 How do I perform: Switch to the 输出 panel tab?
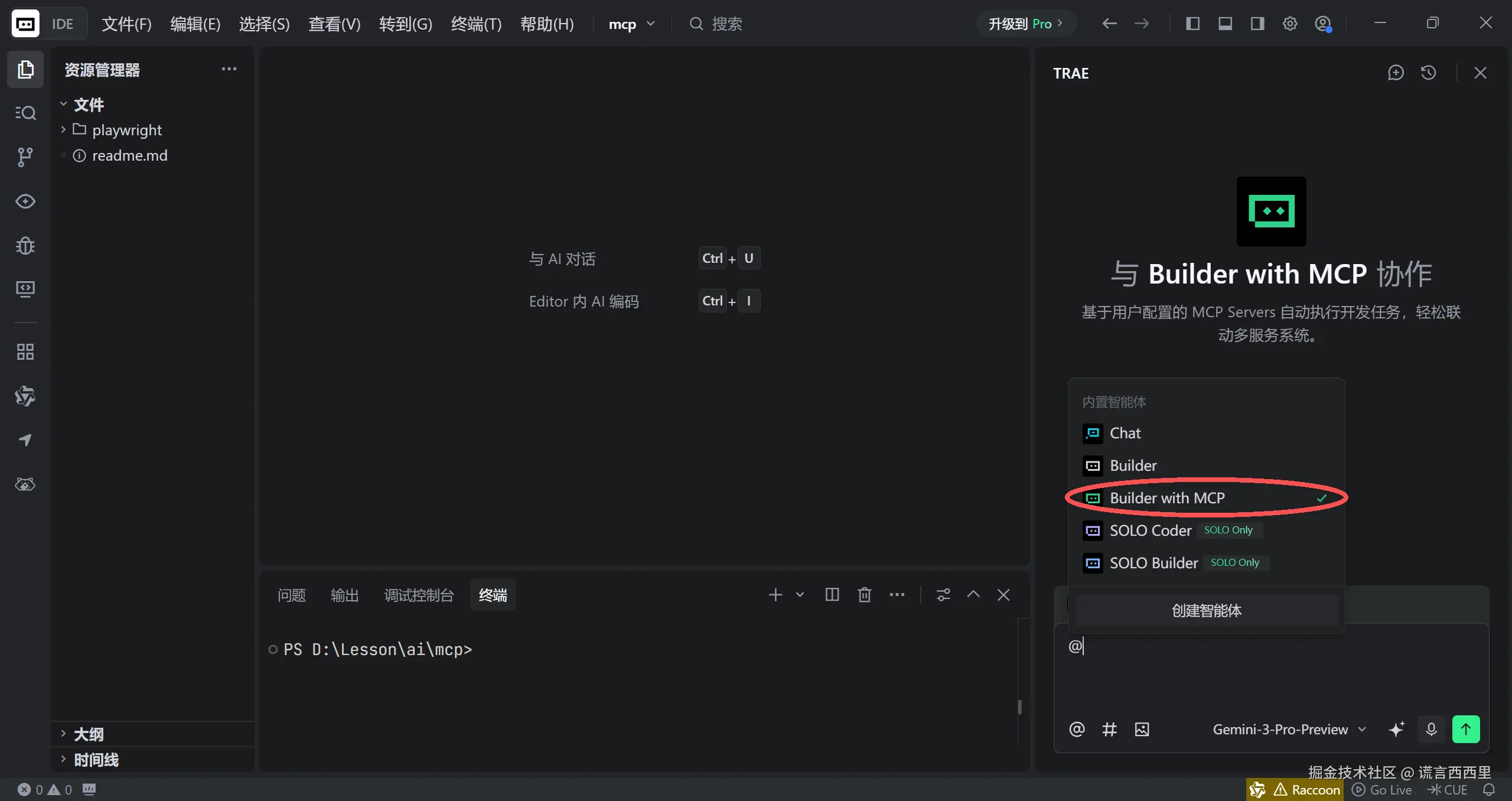tap(344, 595)
